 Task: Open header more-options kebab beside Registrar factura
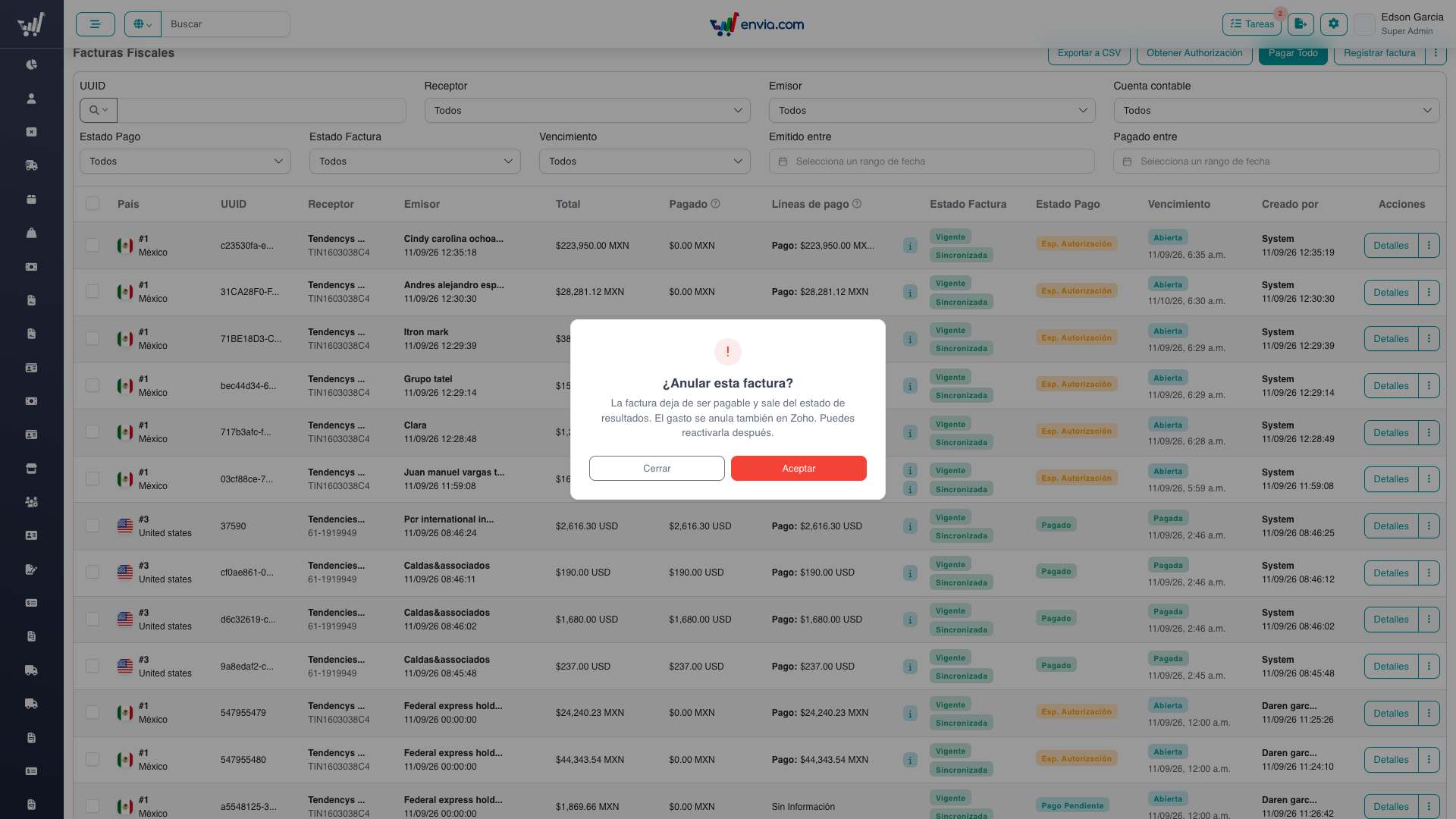(x=1436, y=53)
